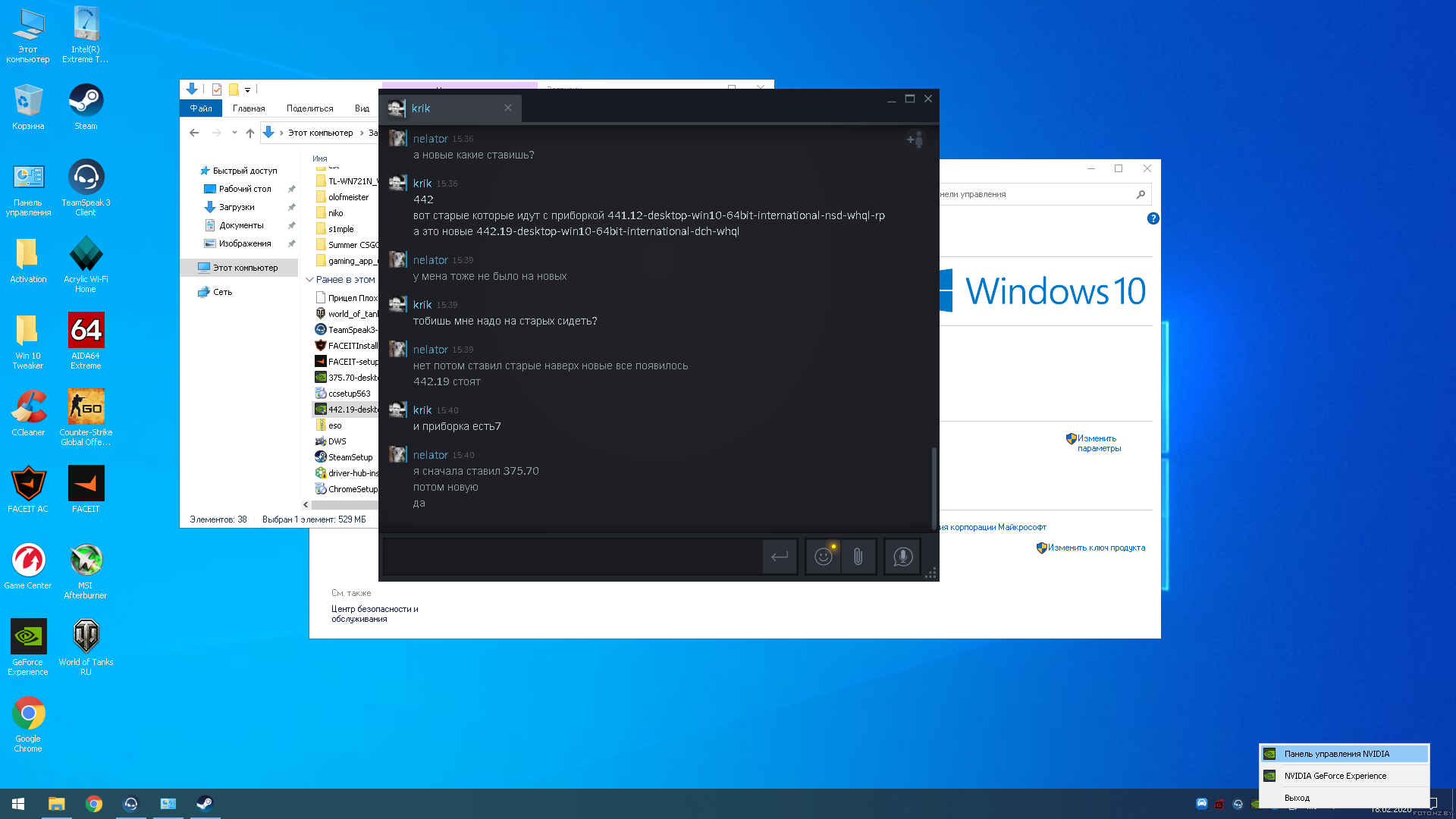
Task: Go up one folder level in Explorer
Action: [249, 133]
